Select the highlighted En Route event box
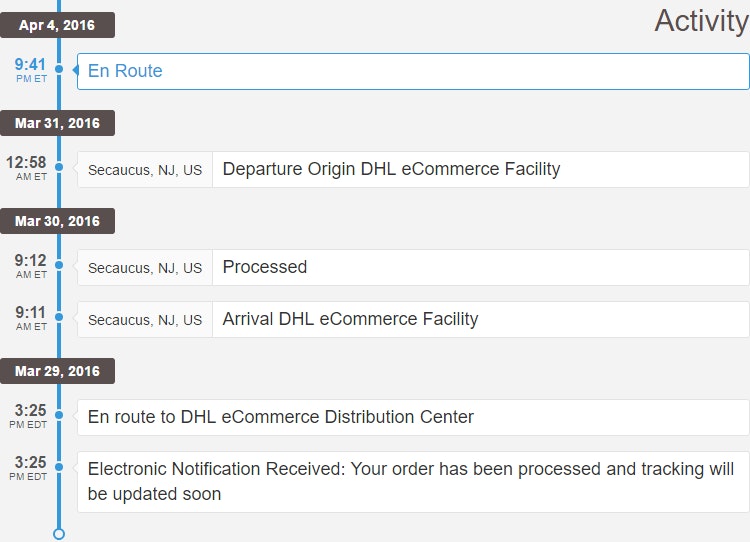The image size is (750, 542). 412,71
